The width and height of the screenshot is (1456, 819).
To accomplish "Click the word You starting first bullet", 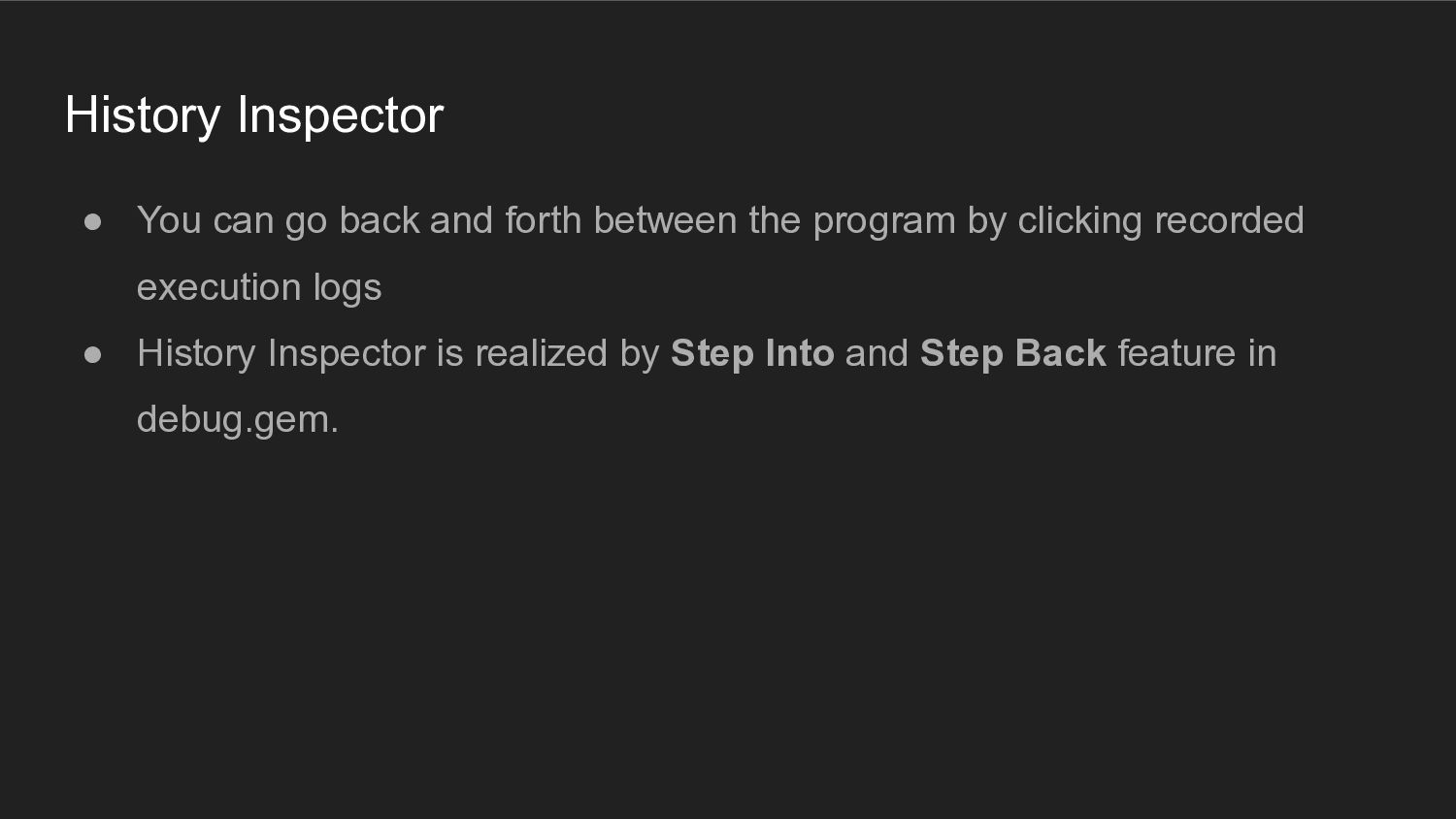I will coord(169,220).
